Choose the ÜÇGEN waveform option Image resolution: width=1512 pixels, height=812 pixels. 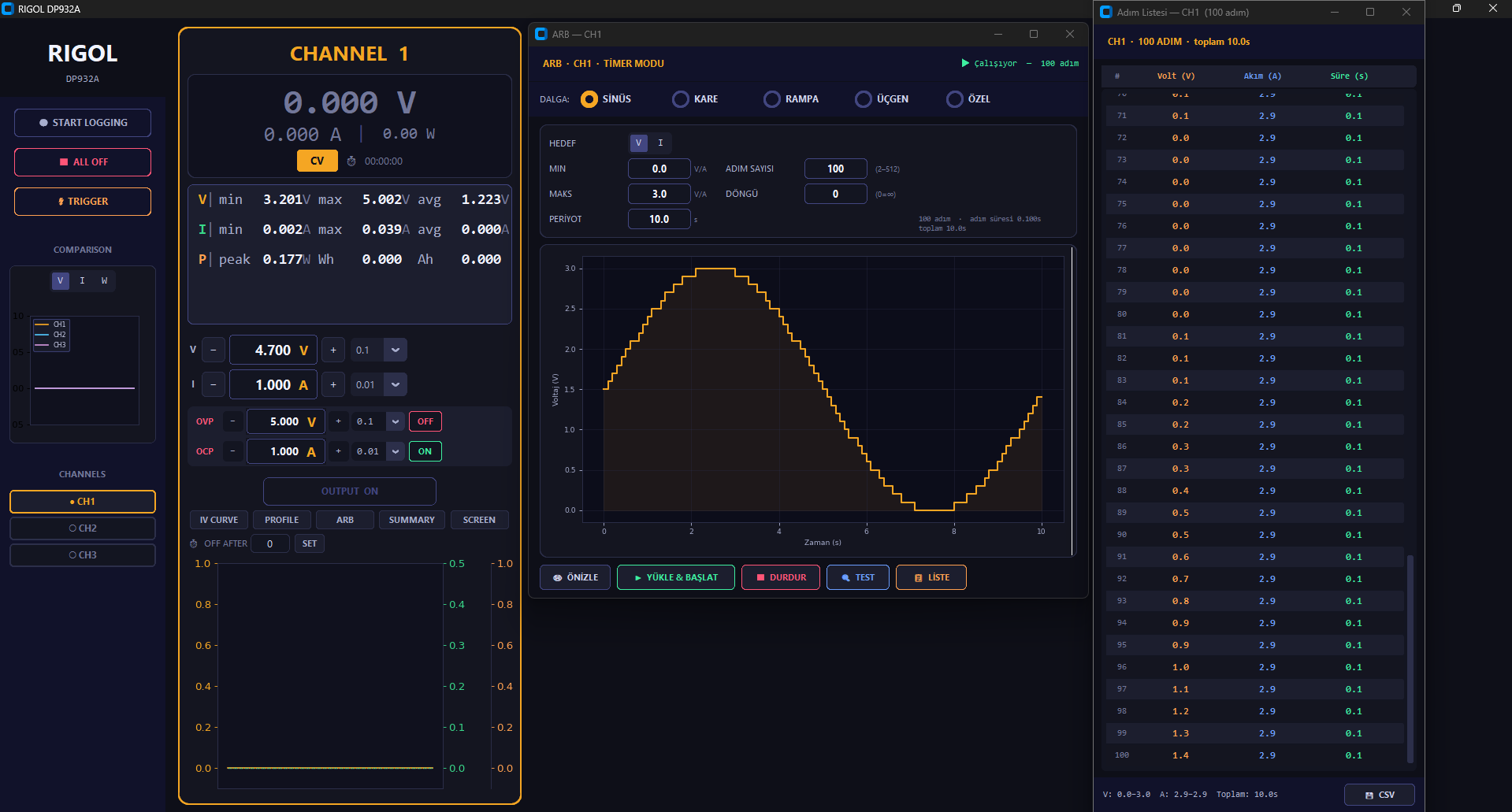(x=864, y=99)
